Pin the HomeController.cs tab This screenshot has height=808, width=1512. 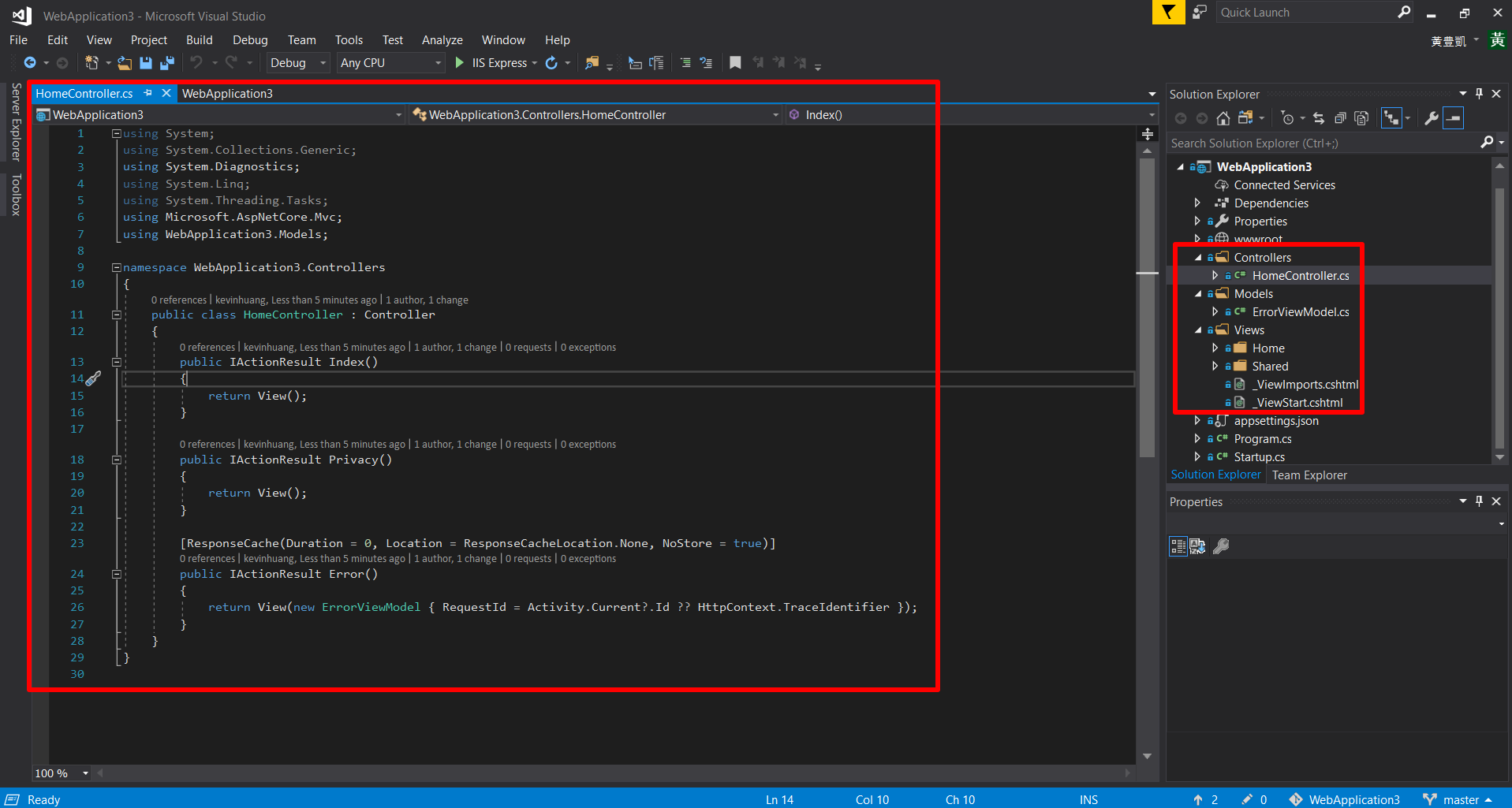click(x=147, y=93)
